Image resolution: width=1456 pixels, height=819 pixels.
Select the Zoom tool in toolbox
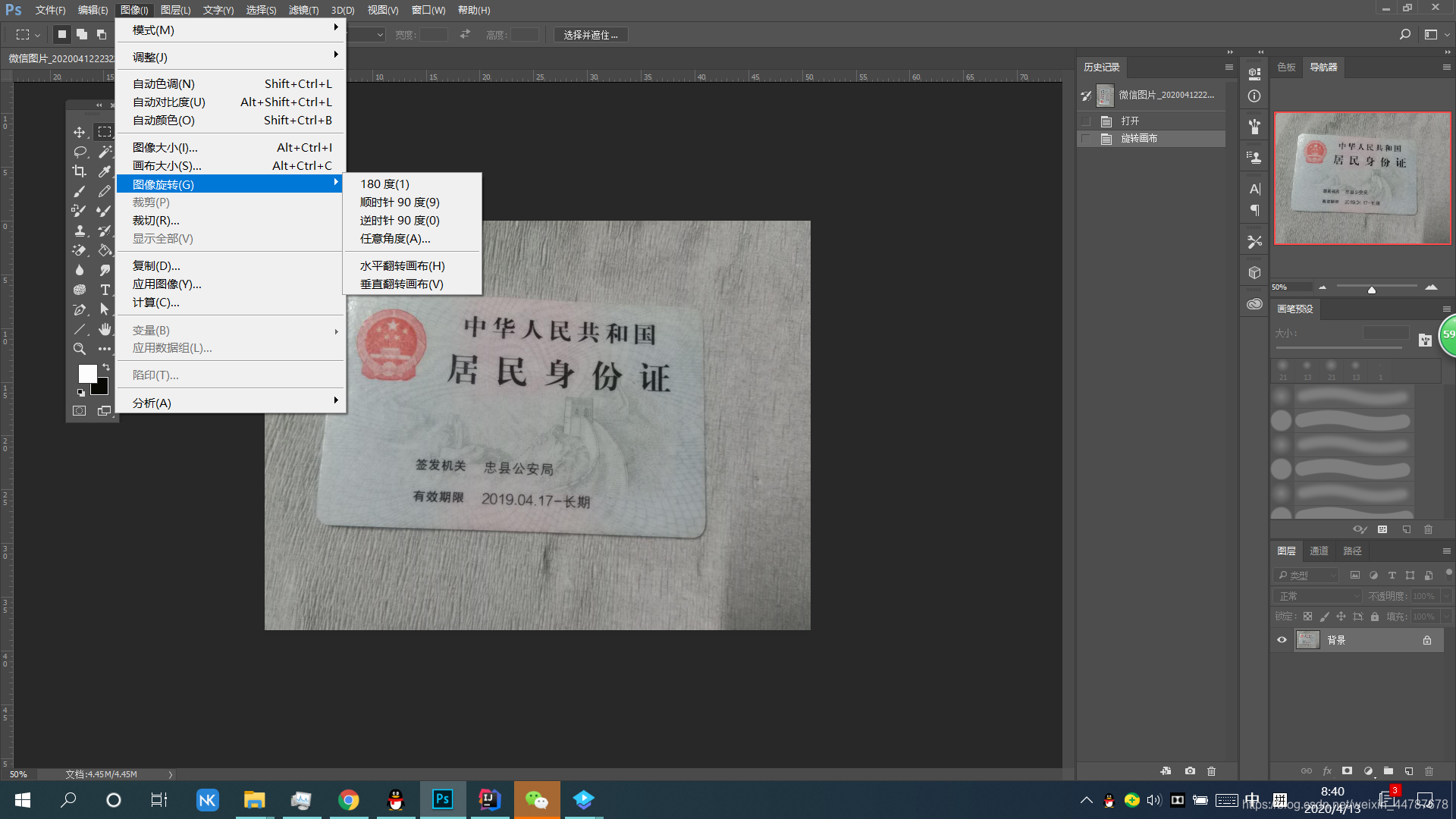(x=79, y=349)
